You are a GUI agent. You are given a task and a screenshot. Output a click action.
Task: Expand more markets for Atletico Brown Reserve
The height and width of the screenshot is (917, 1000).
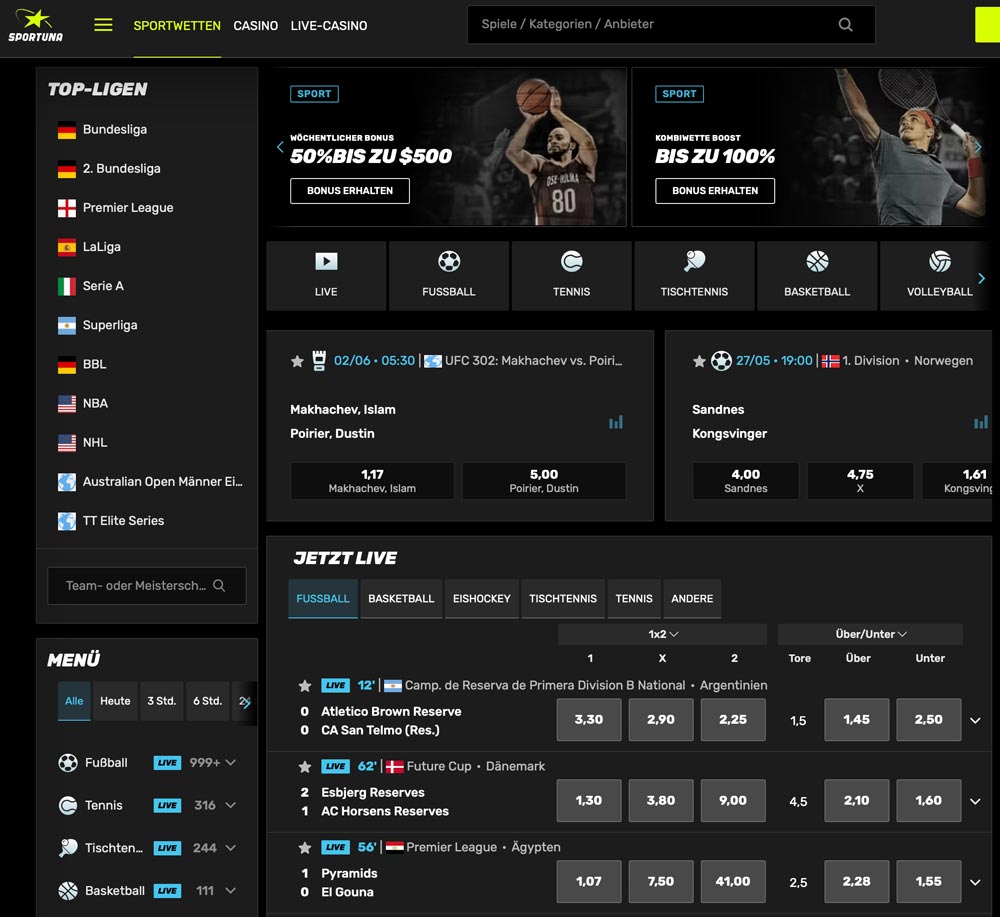point(975,720)
